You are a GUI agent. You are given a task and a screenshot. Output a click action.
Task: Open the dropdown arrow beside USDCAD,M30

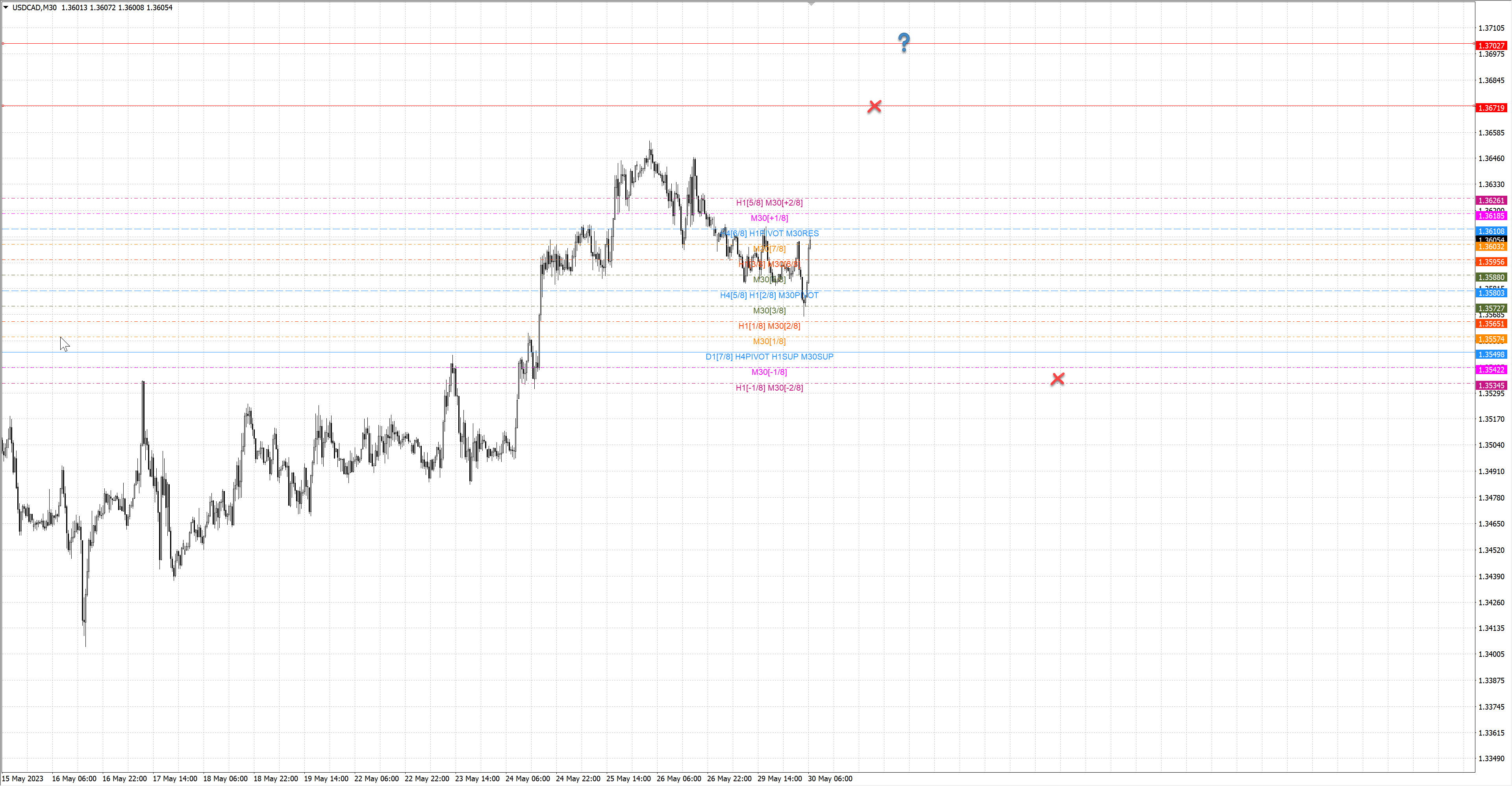(x=6, y=7)
